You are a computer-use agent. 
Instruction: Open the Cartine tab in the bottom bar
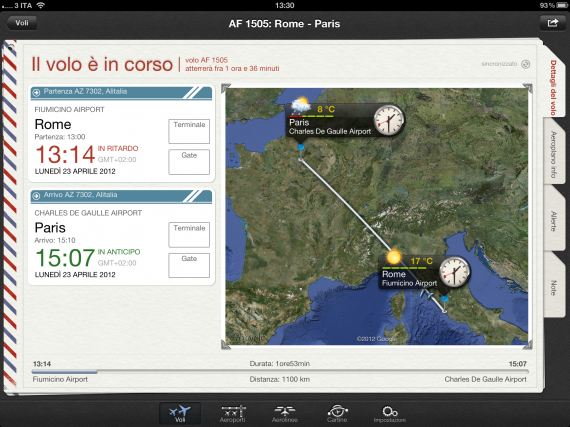point(337,414)
